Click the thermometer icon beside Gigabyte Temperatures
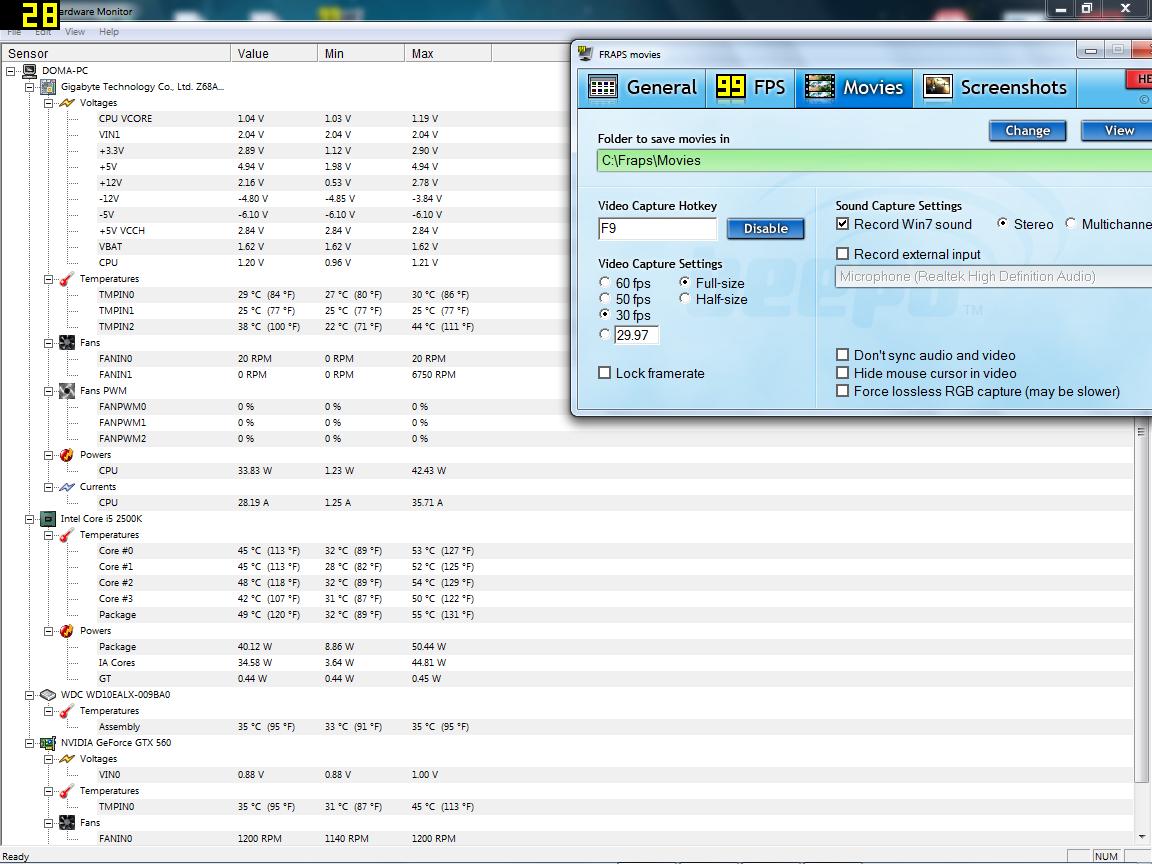The image size is (1152, 864). (67, 279)
